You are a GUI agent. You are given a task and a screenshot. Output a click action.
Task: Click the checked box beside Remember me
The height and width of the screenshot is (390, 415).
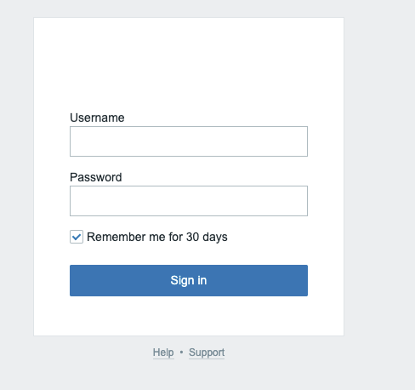click(x=76, y=237)
